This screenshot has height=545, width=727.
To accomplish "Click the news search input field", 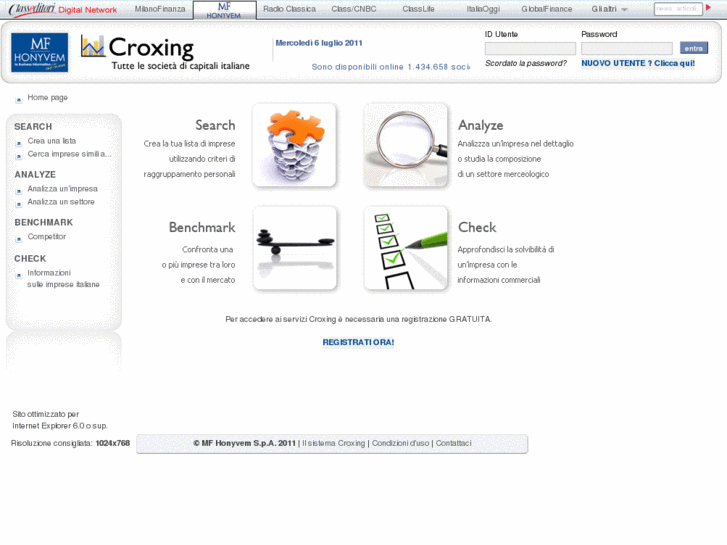I will click(x=678, y=9).
